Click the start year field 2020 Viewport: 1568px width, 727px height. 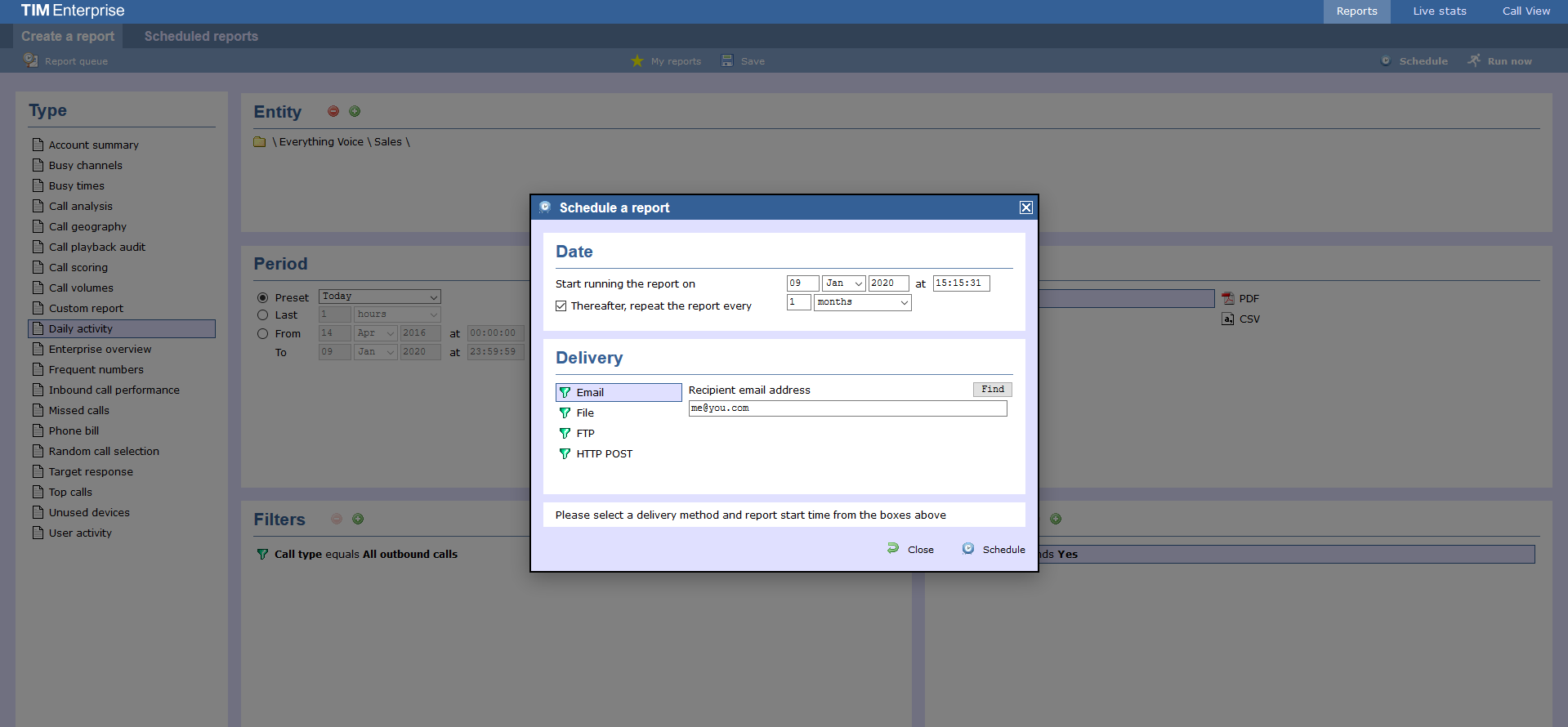coord(889,283)
